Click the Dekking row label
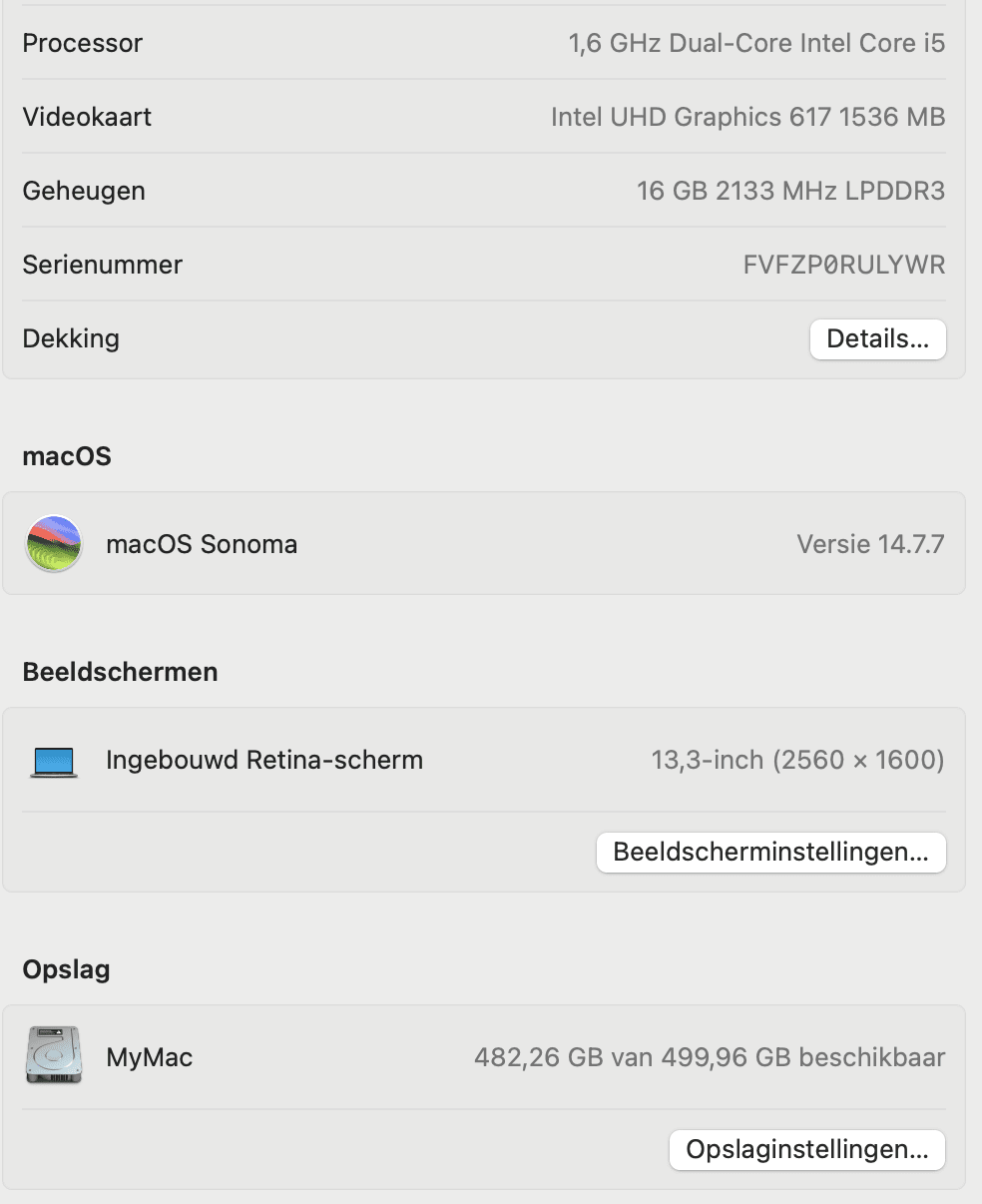This screenshot has height=1204, width=982. tap(71, 339)
